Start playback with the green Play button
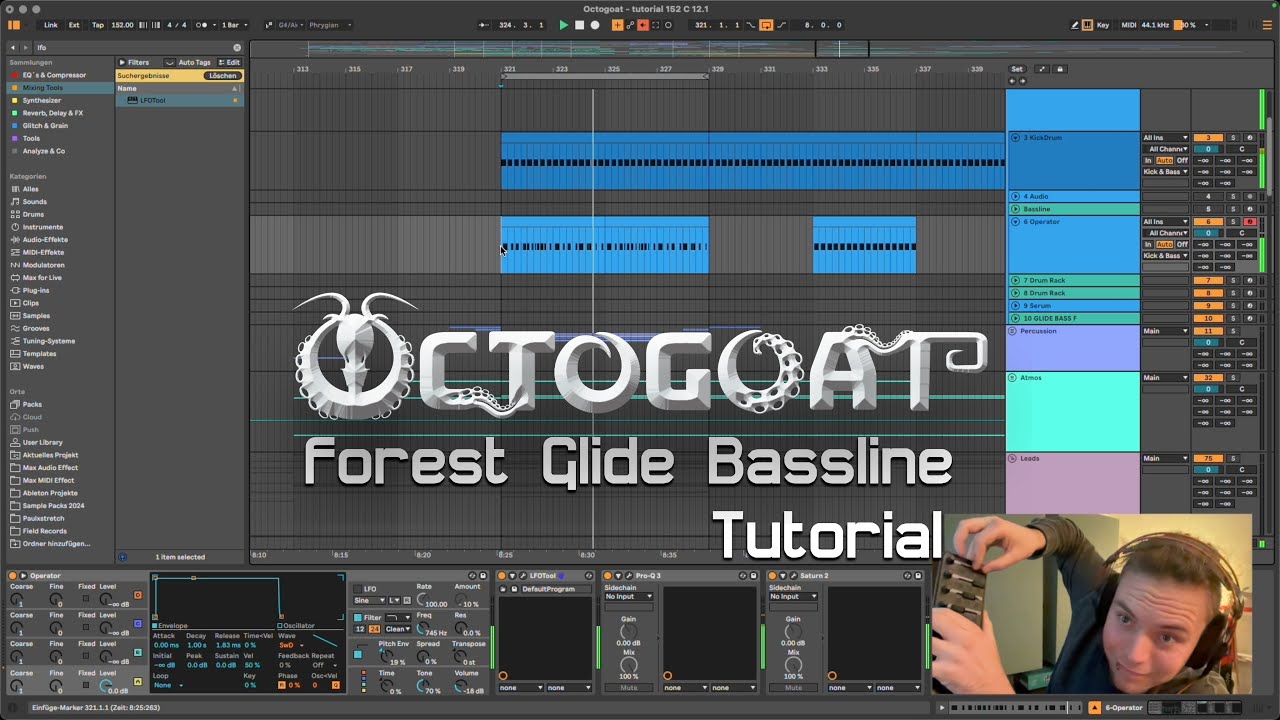The image size is (1280, 720). [x=563, y=25]
